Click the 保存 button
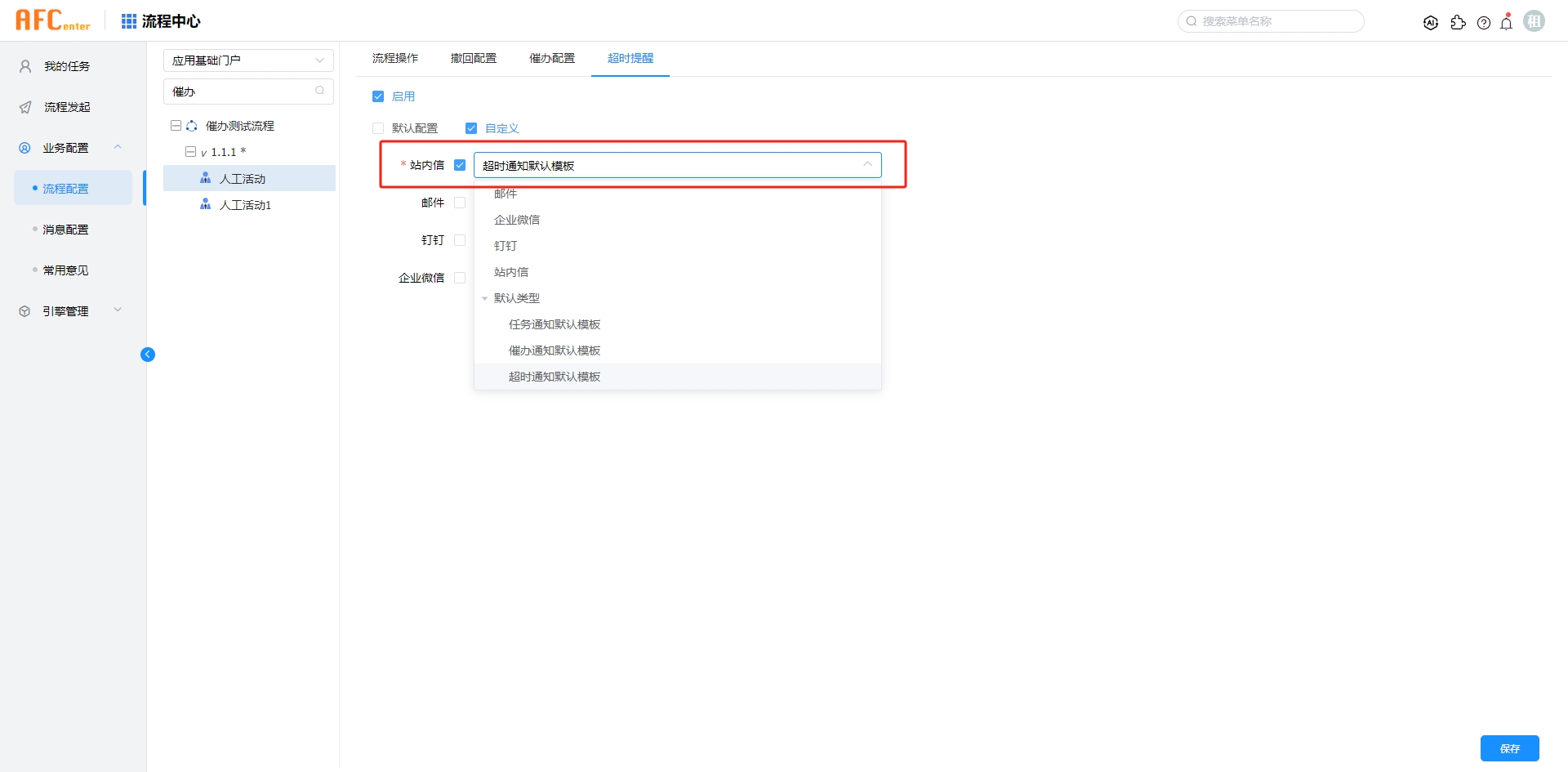The width and height of the screenshot is (1568, 772). coord(1509,748)
